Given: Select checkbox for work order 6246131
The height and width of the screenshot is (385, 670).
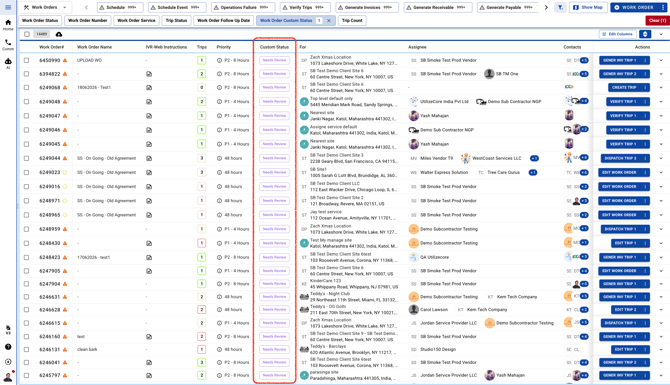Looking at the screenshot, I should [26, 350].
